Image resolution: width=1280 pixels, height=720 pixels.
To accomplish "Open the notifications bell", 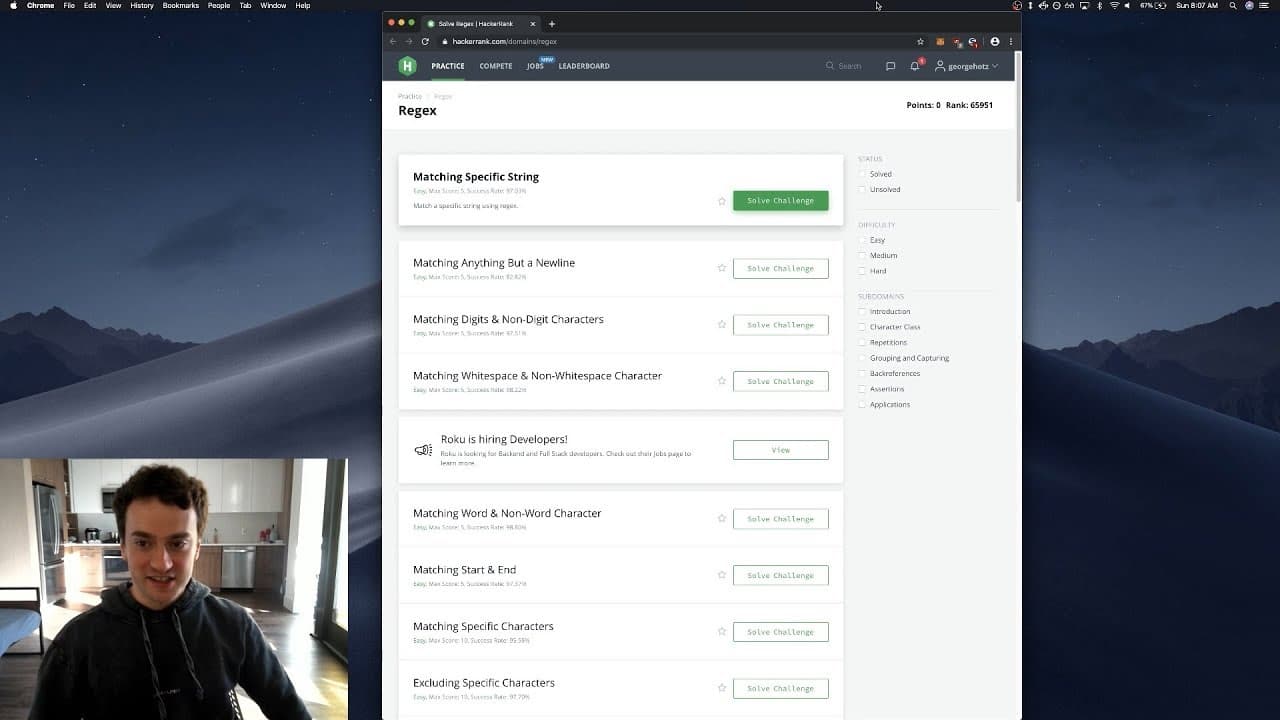I will [x=914, y=66].
